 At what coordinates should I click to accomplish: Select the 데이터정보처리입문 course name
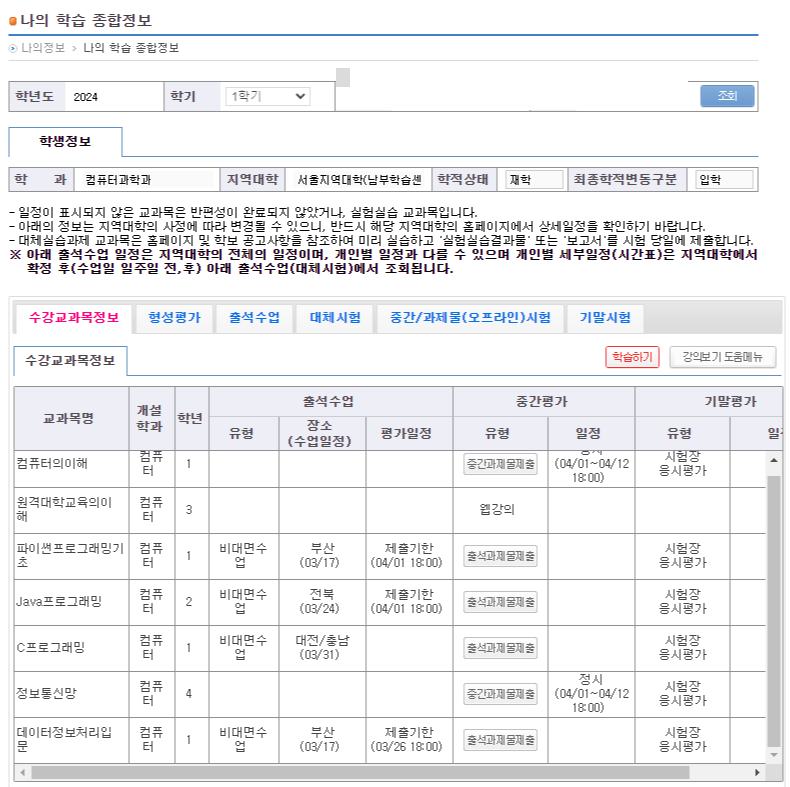pos(64,739)
